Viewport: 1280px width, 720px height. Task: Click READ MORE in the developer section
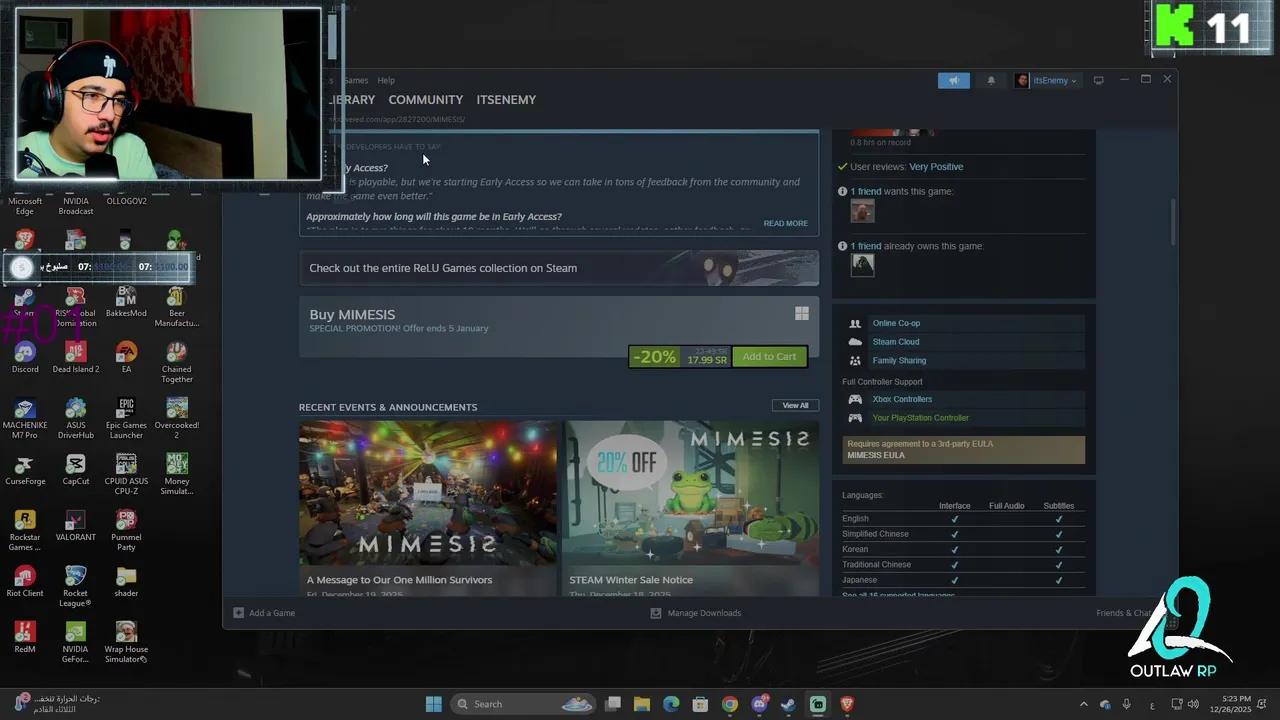click(x=785, y=223)
